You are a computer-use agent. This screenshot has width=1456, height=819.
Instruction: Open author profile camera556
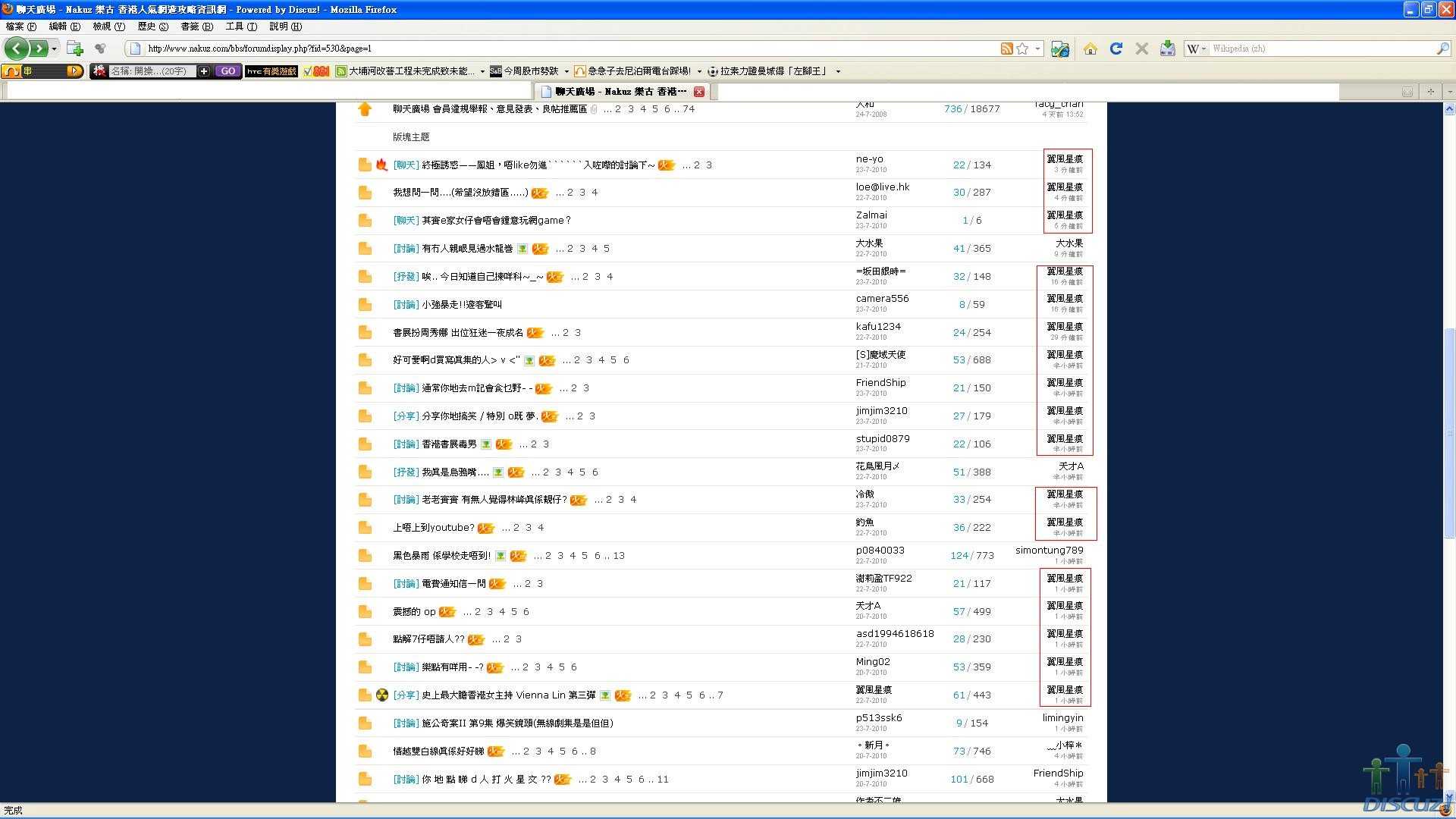point(882,299)
